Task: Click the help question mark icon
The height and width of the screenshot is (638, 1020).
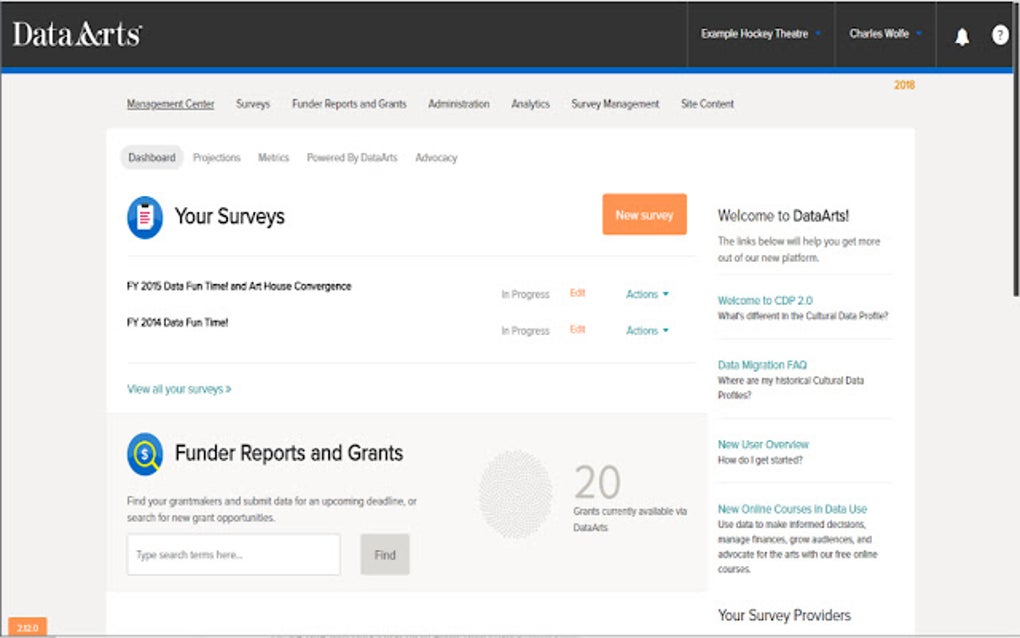Action: [x=999, y=34]
